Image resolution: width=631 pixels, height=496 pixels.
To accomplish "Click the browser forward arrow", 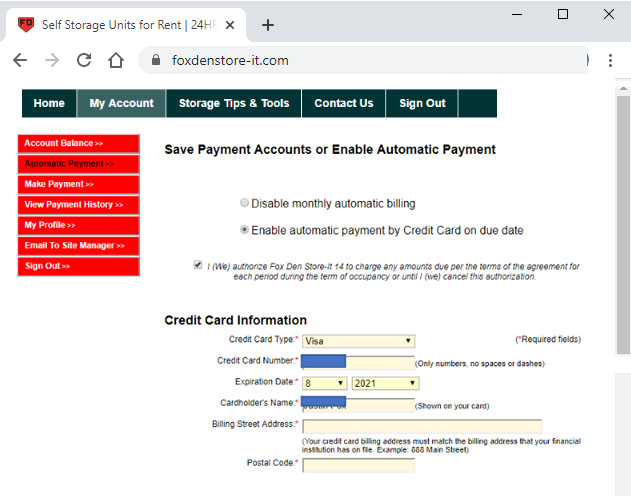I will 52,60.
